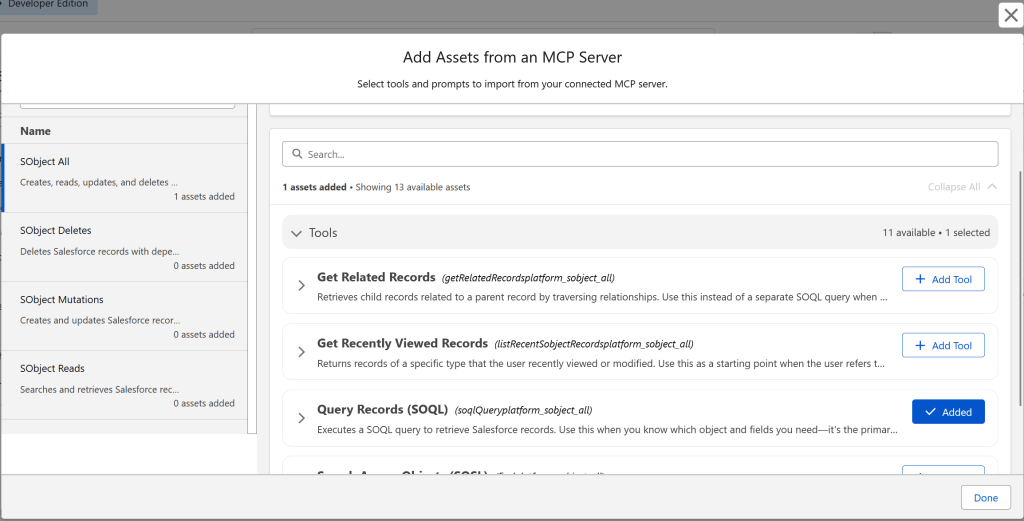Image resolution: width=1024 pixels, height=521 pixels.
Task: Add the Get Recently Viewed Records tool
Action: (x=943, y=345)
